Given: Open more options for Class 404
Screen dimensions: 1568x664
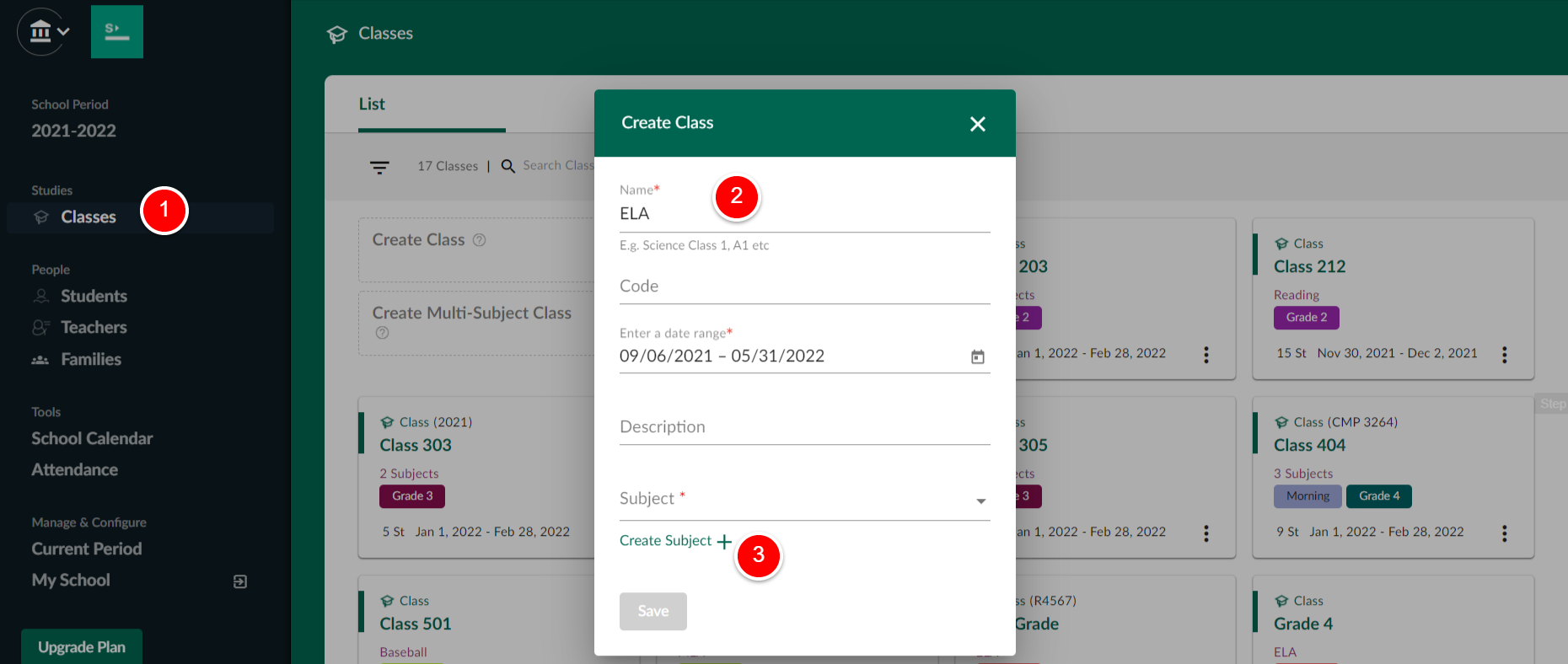Looking at the screenshot, I should 1505,533.
